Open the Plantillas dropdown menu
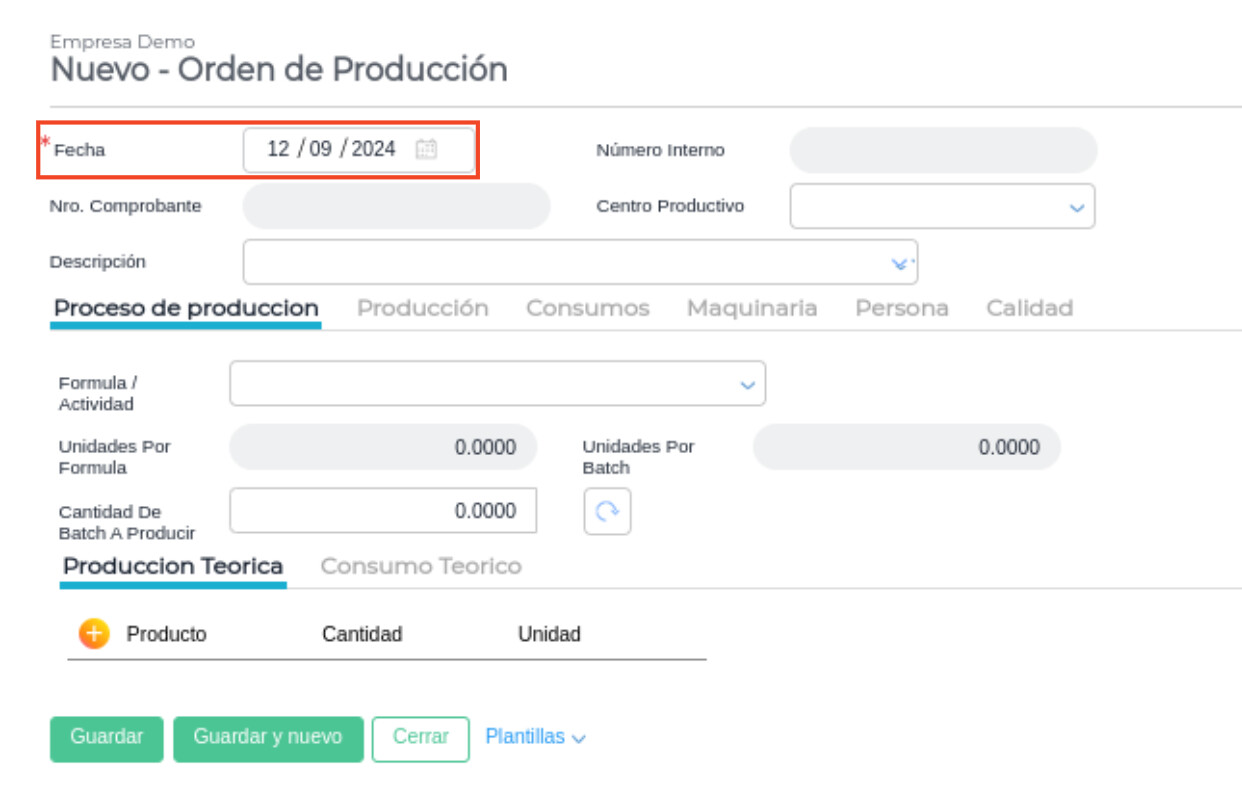This screenshot has height=805, width=1242. (535, 737)
